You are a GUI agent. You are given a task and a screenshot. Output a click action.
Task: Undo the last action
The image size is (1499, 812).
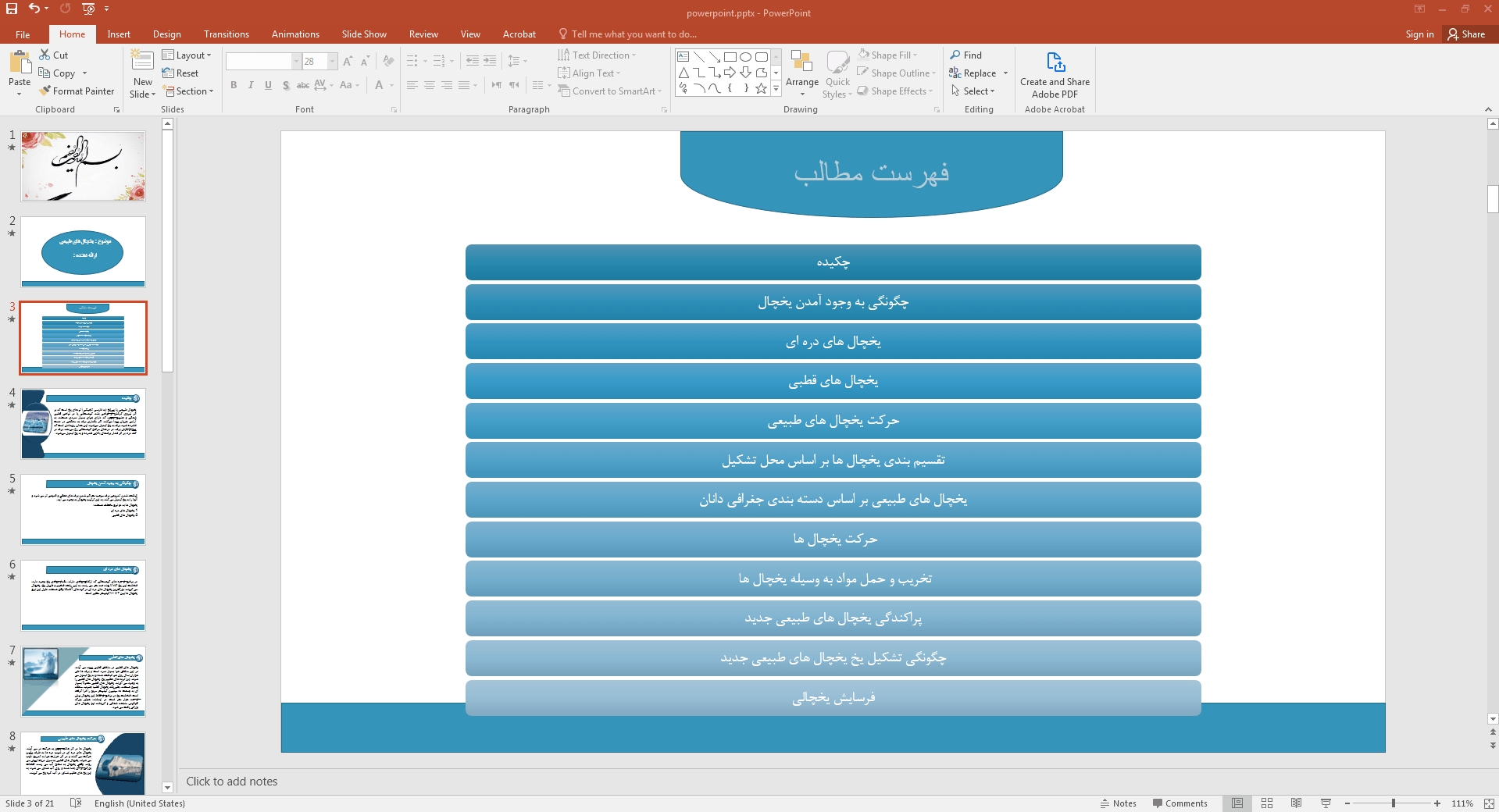tap(34, 9)
